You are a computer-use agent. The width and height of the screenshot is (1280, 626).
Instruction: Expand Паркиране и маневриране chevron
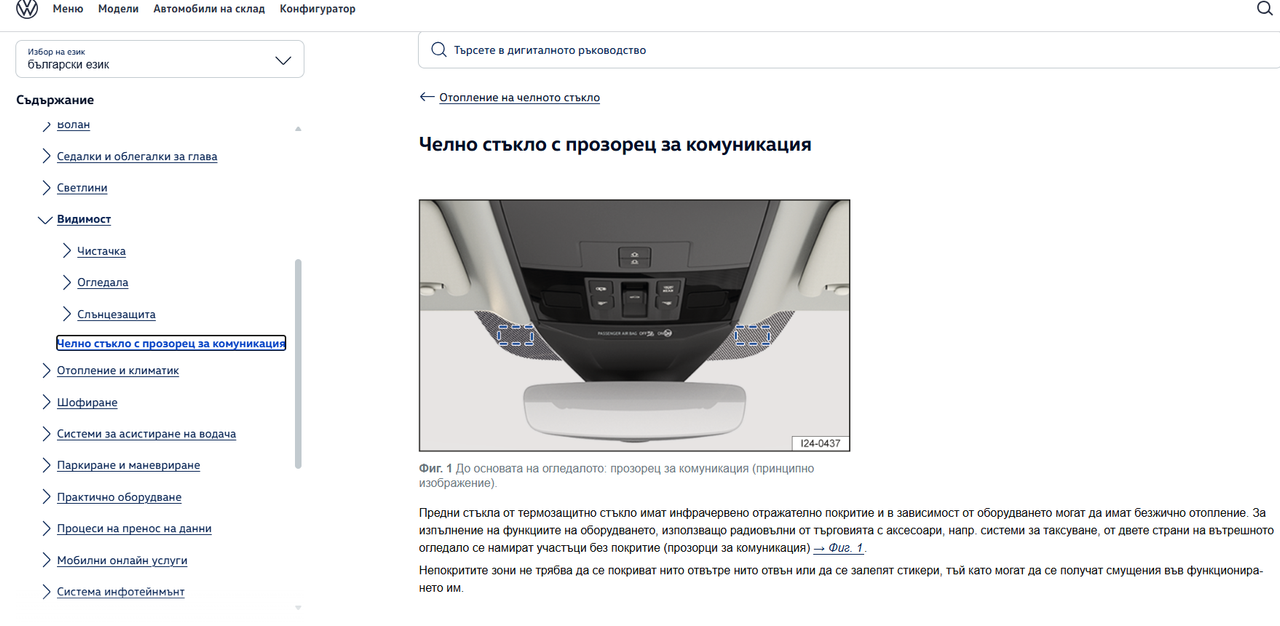click(x=45, y=465)
